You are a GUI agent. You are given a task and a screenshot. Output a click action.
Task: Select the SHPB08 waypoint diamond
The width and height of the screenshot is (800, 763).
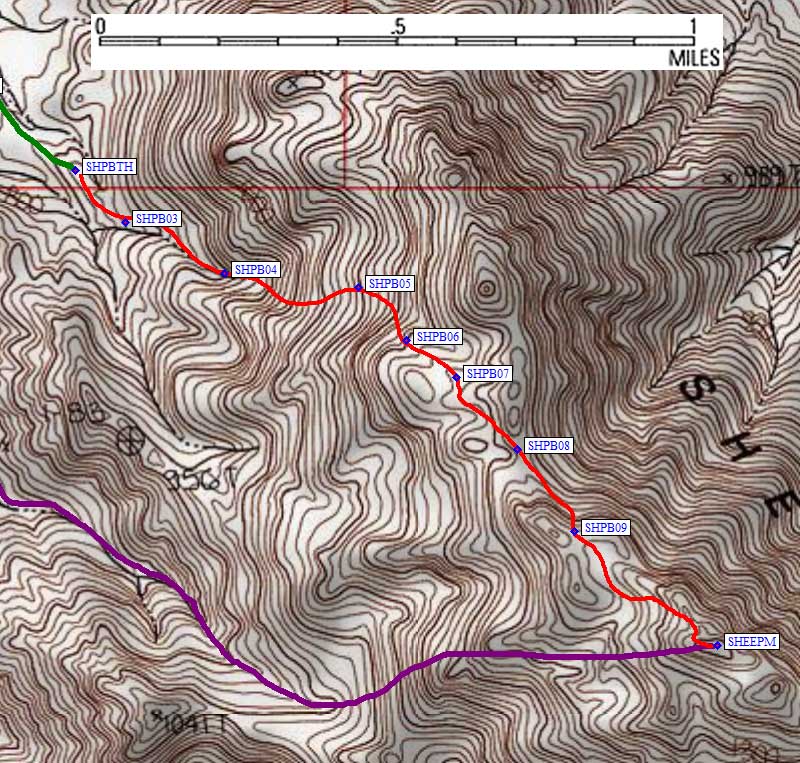pyautogui.click(x=517, y=450)
